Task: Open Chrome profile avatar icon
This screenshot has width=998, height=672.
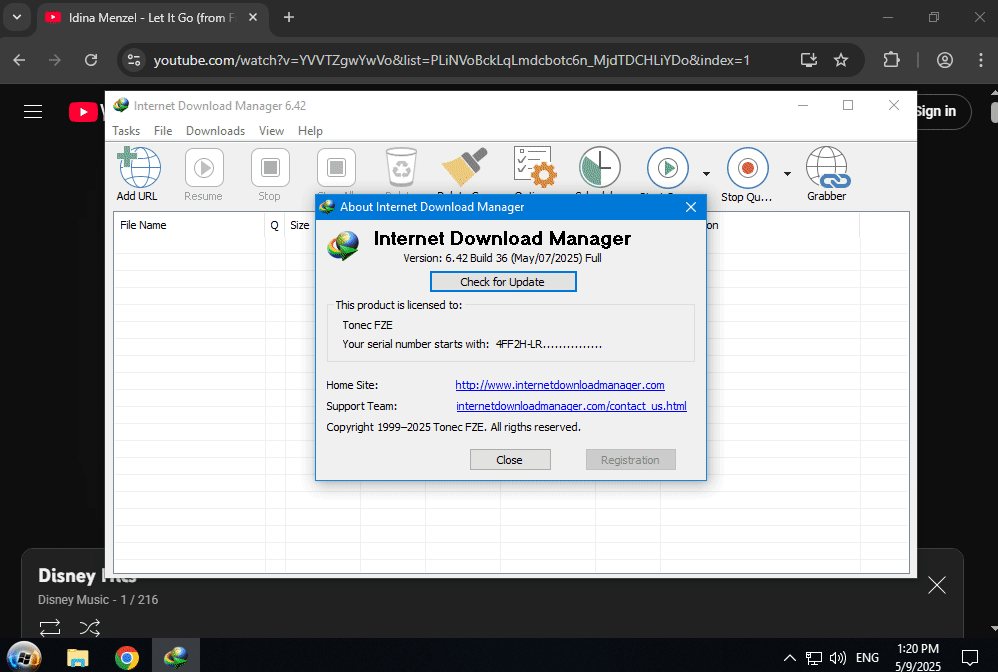Action: (x=945, y=60)
